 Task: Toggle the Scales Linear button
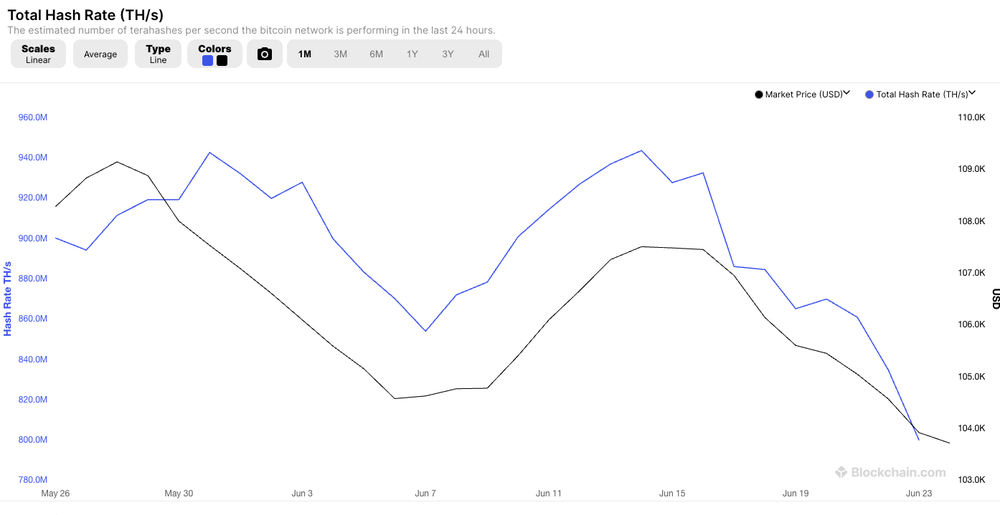coord(38,54)
